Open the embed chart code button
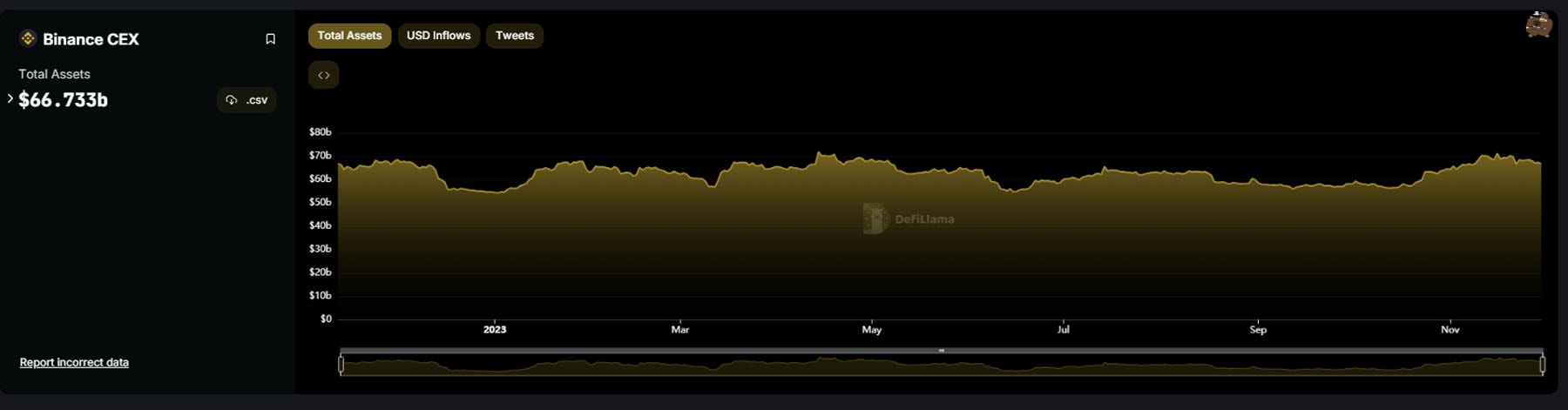This screenshot has height=410, width=1568. (323, 75)
